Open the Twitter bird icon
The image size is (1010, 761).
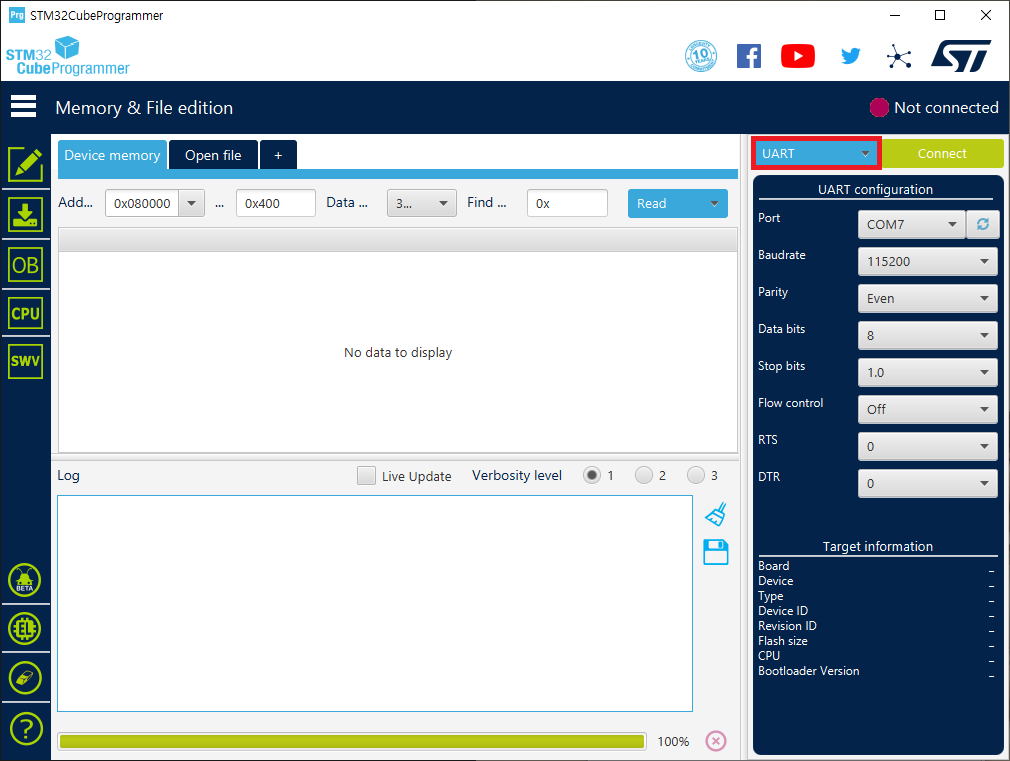(850, 56)
